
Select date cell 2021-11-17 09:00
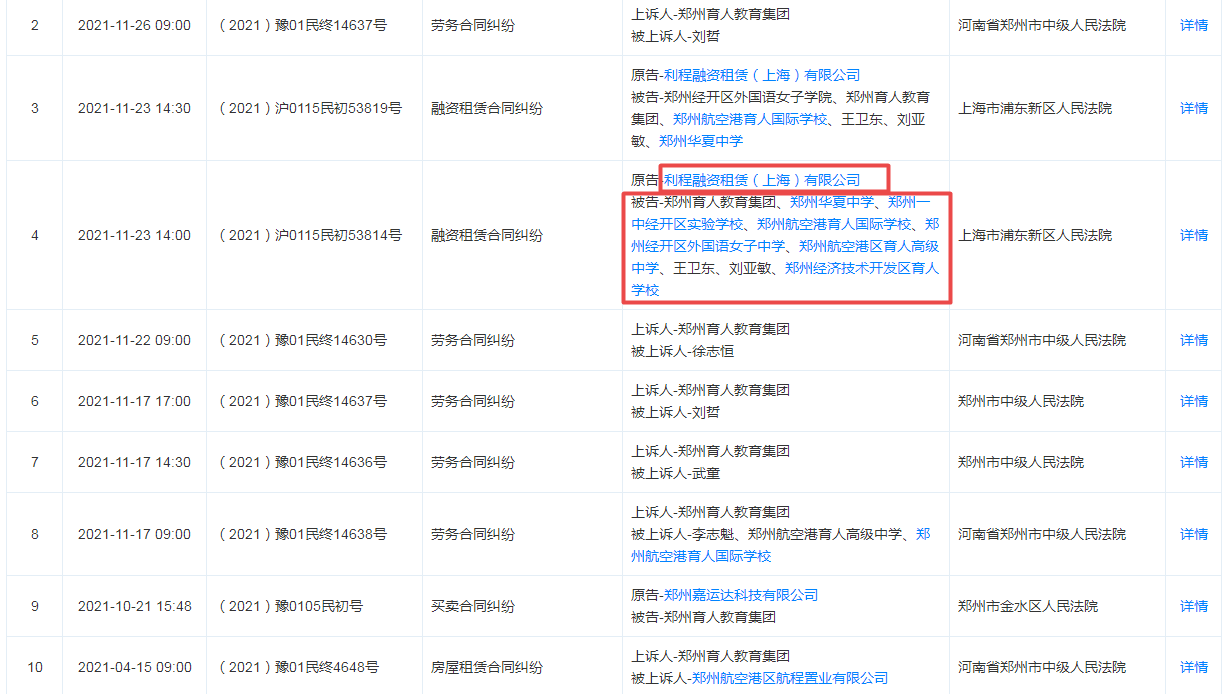pos(134,534)
